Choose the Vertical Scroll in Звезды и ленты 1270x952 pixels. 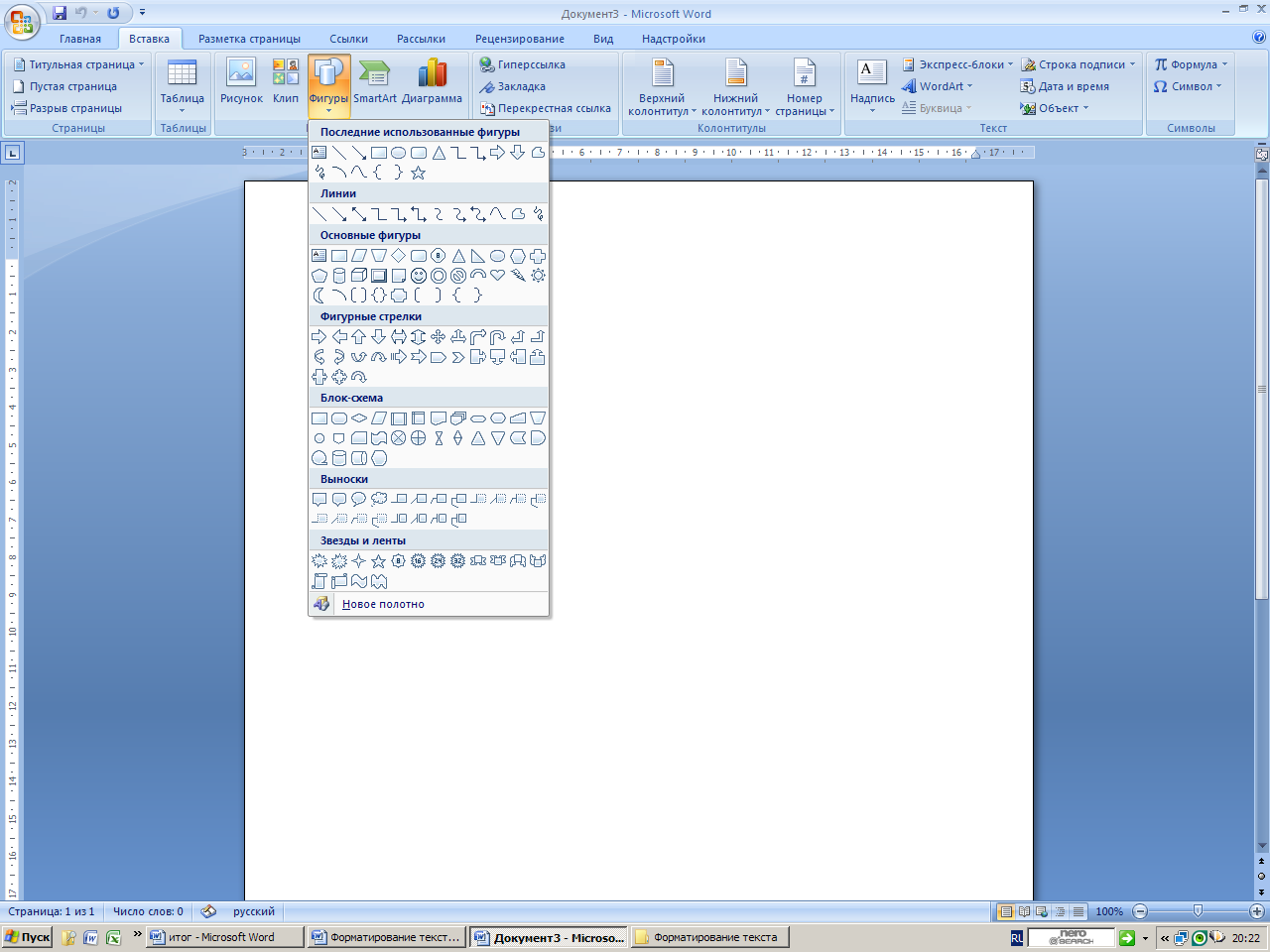[x=319, y=581]
